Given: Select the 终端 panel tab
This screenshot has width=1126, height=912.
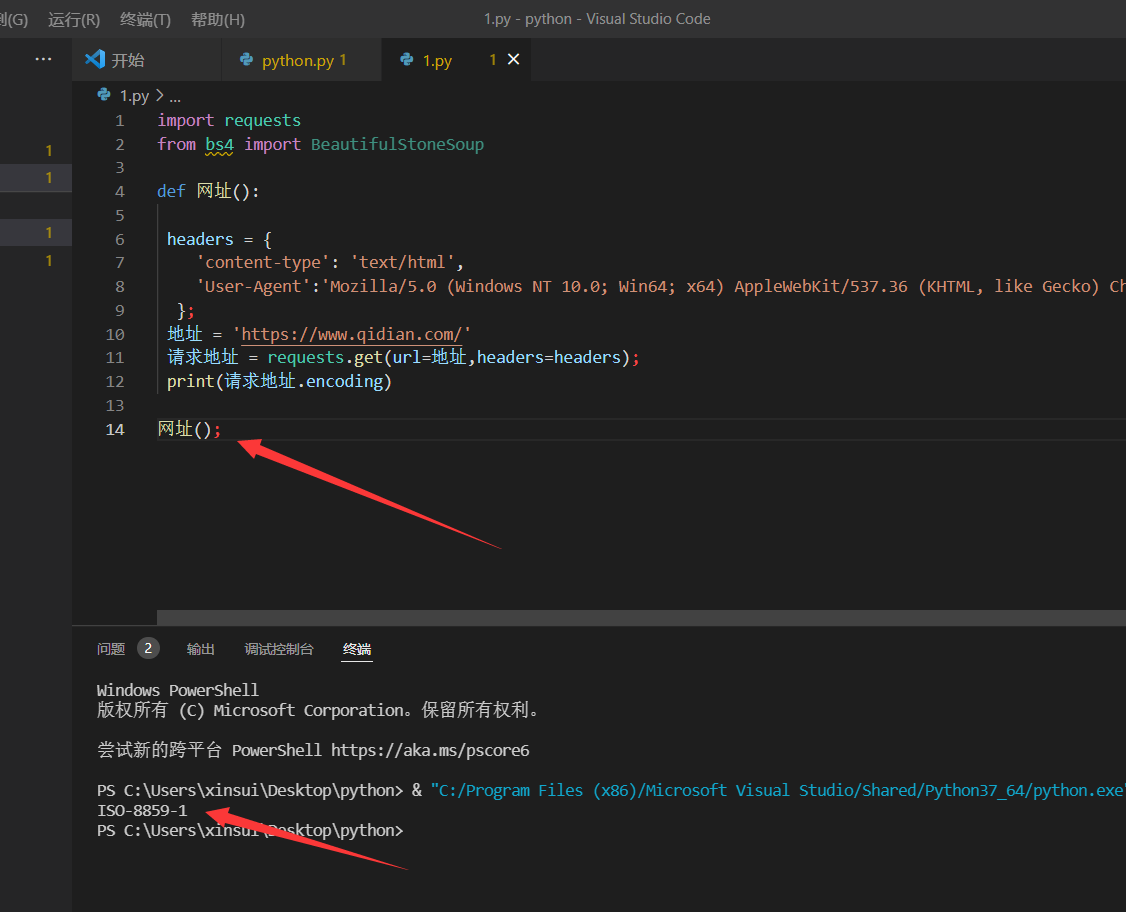Looking at the screenshot, I should tap(357, 649).
